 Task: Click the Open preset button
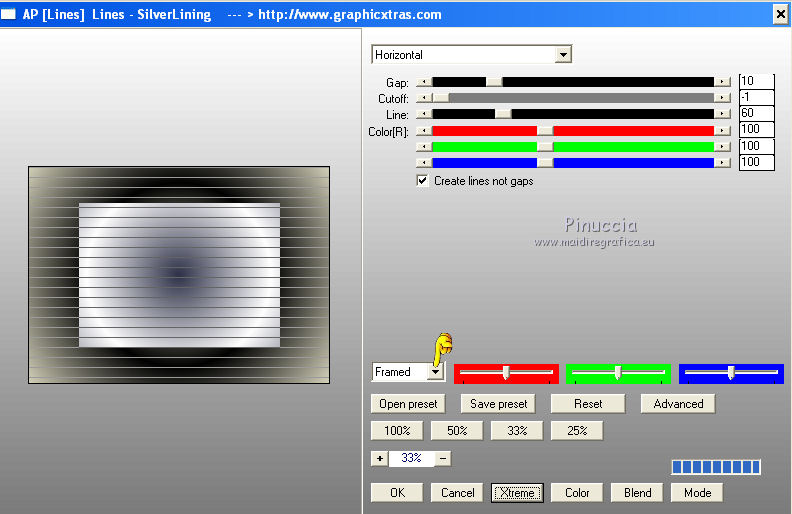(x=408, y=404)
